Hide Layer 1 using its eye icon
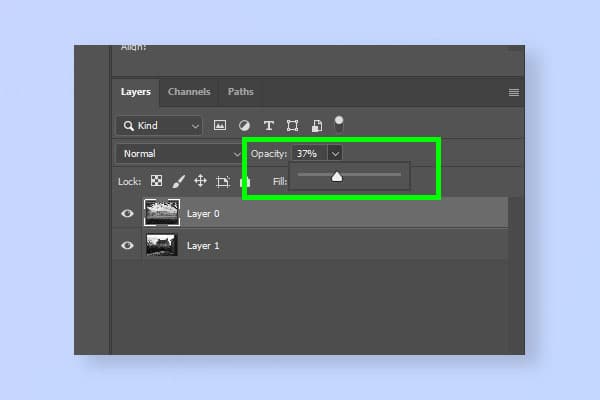The height and width of the screenshot is (400, 600). (128, 245)
